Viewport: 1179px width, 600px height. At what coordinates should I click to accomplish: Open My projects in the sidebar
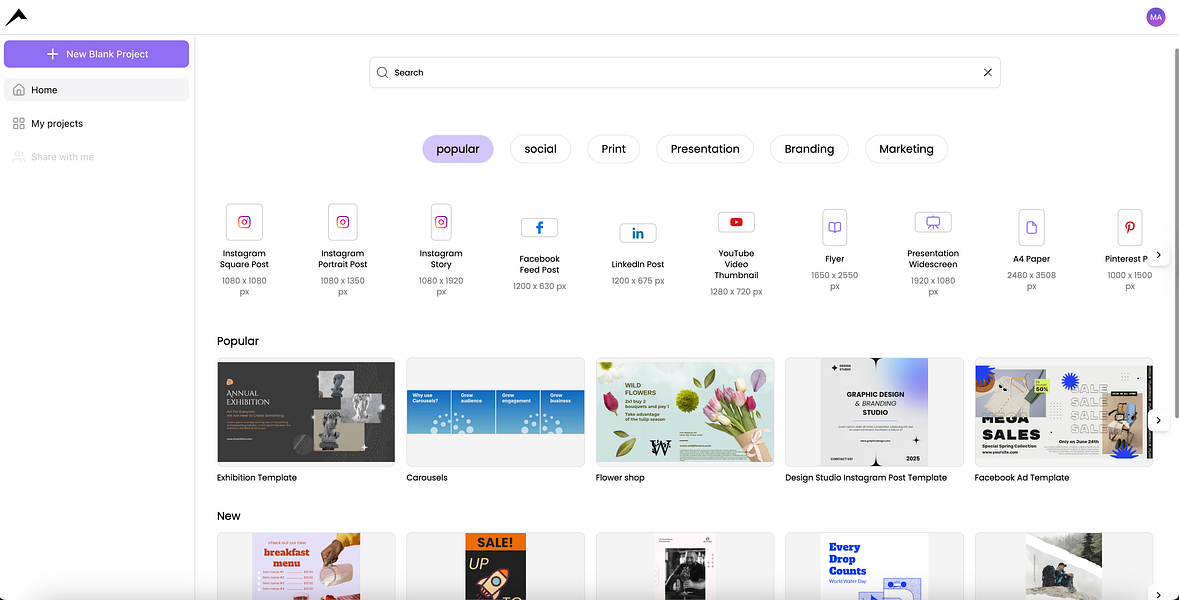click(x=96, y=123)
